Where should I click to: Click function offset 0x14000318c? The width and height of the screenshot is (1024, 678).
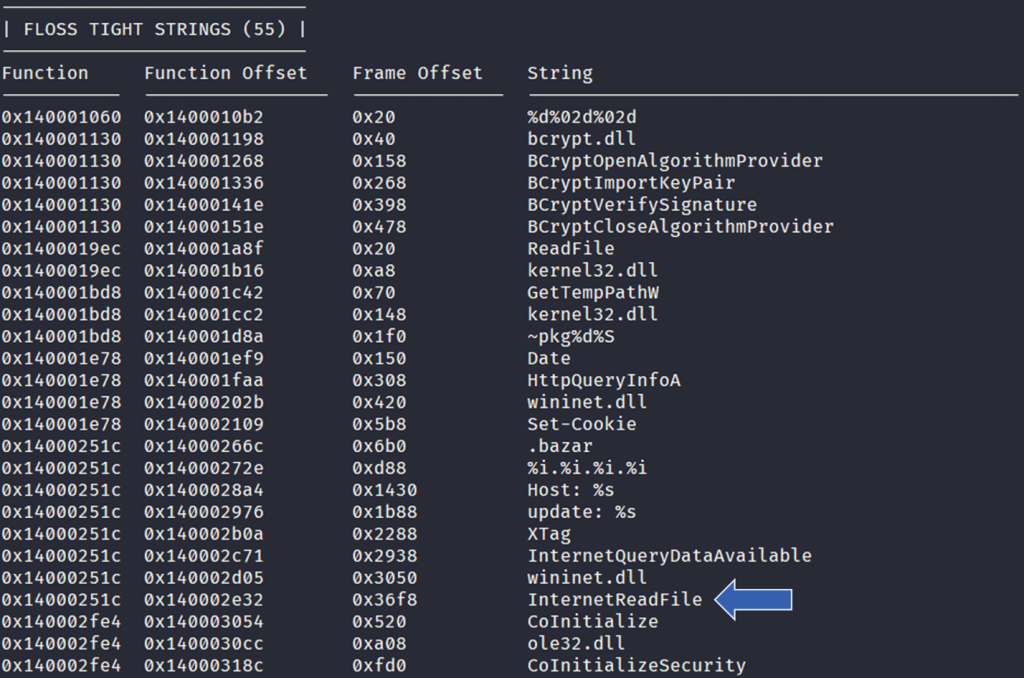click(x=204, y=666)
